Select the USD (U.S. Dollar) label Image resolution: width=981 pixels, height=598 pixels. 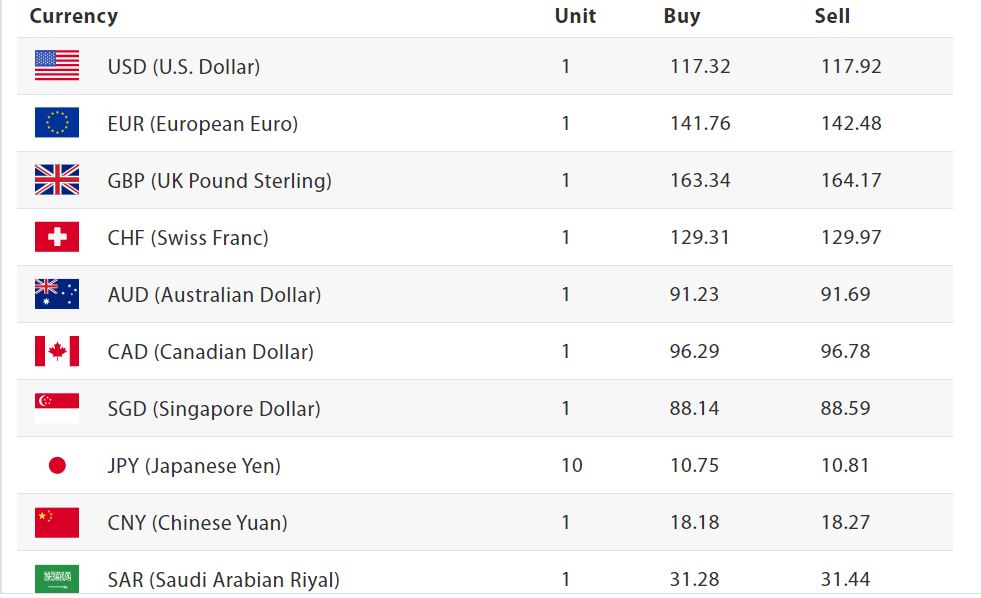[184, 67]
